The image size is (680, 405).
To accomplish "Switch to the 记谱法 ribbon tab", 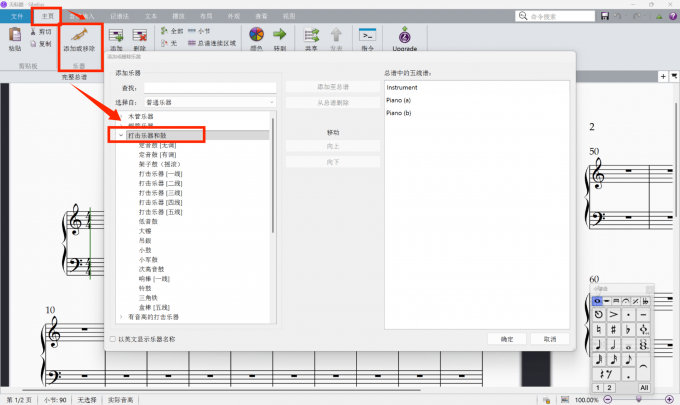I will pos(119,16).
